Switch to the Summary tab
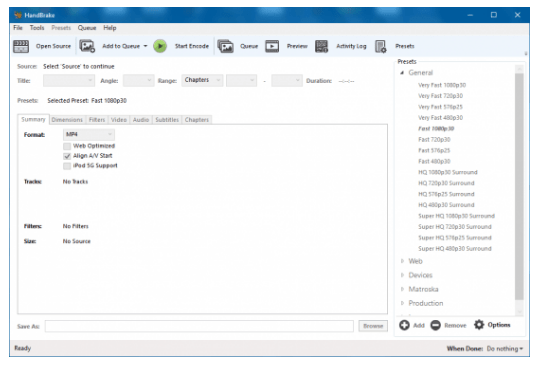Image resolution: width=538 pixels, height=365 pixels. pyautogui.click(x=33, y=119)
